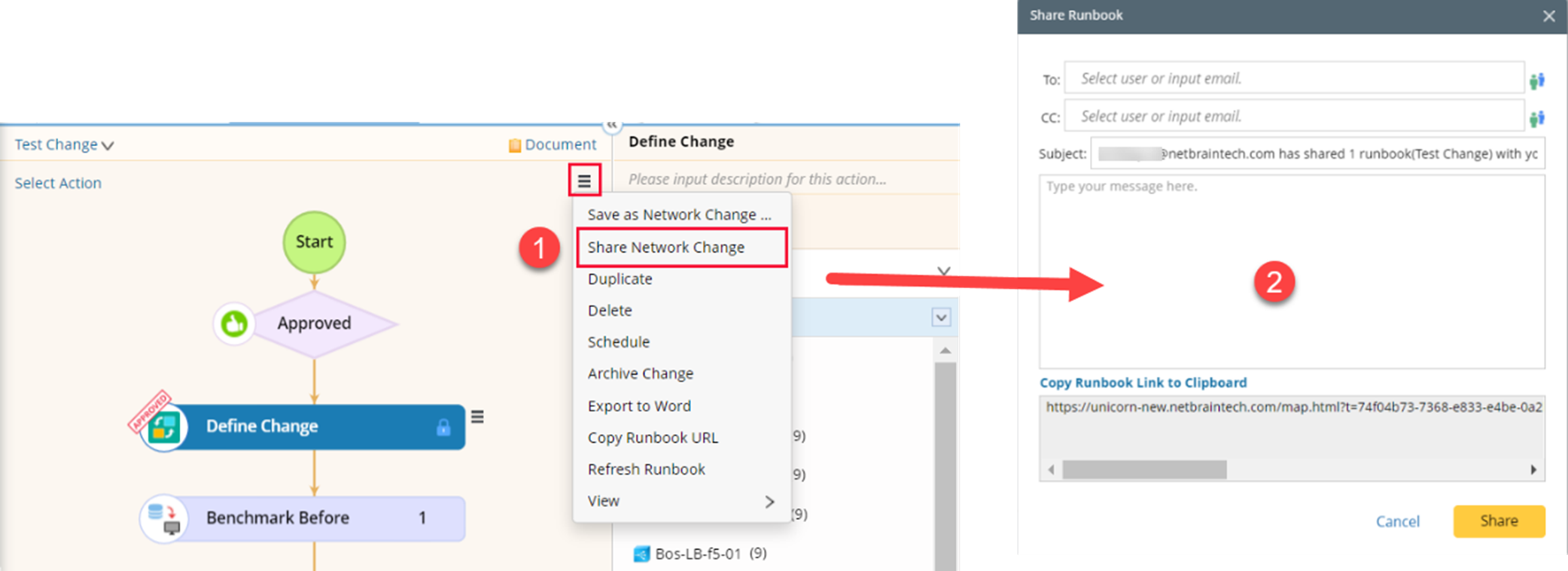Open the dropdown arrow in blue row
This screenshot has width=1568, height=571.
(x=941, y=317)
